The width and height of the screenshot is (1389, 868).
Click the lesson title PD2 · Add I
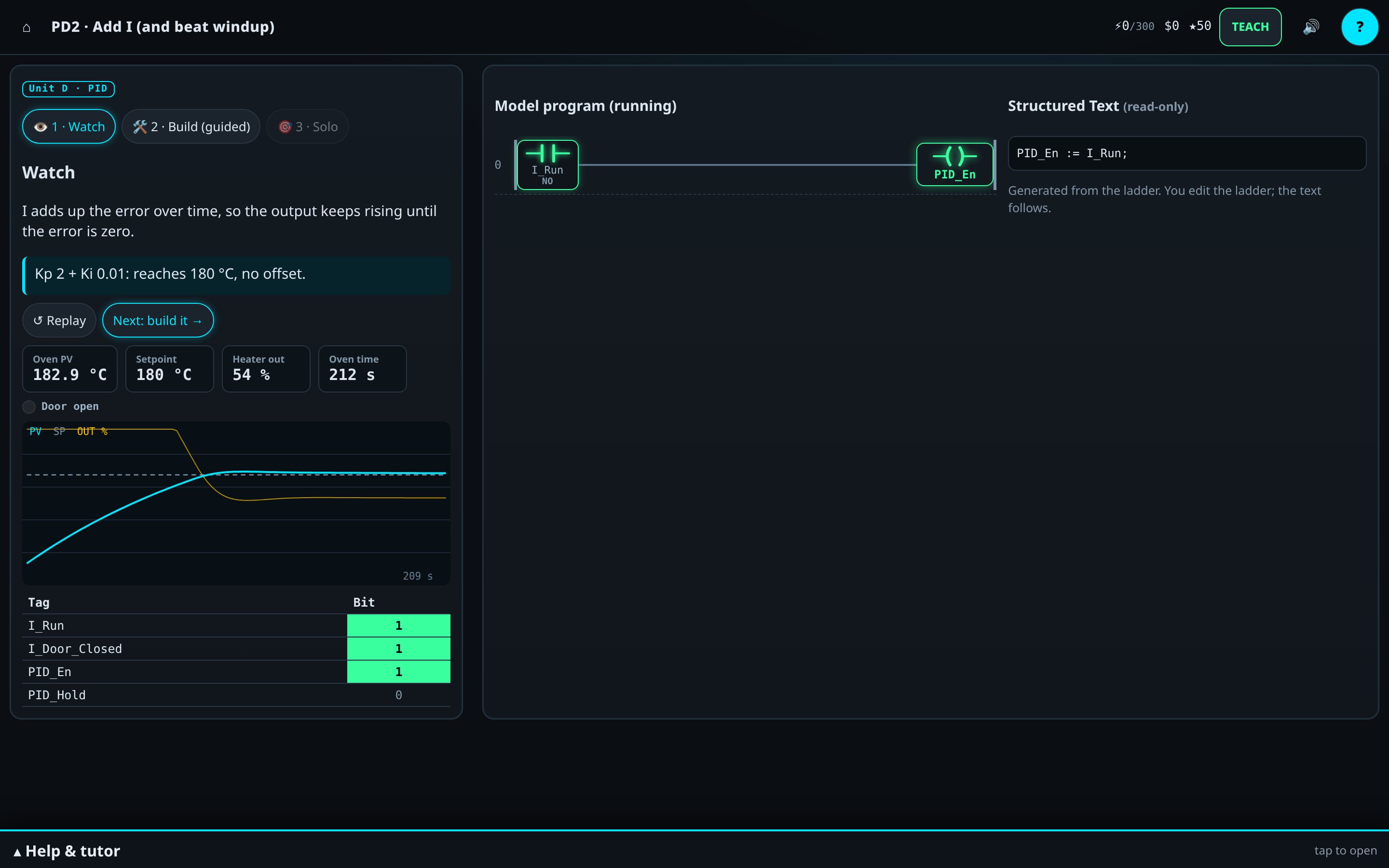tap(163, 27)
